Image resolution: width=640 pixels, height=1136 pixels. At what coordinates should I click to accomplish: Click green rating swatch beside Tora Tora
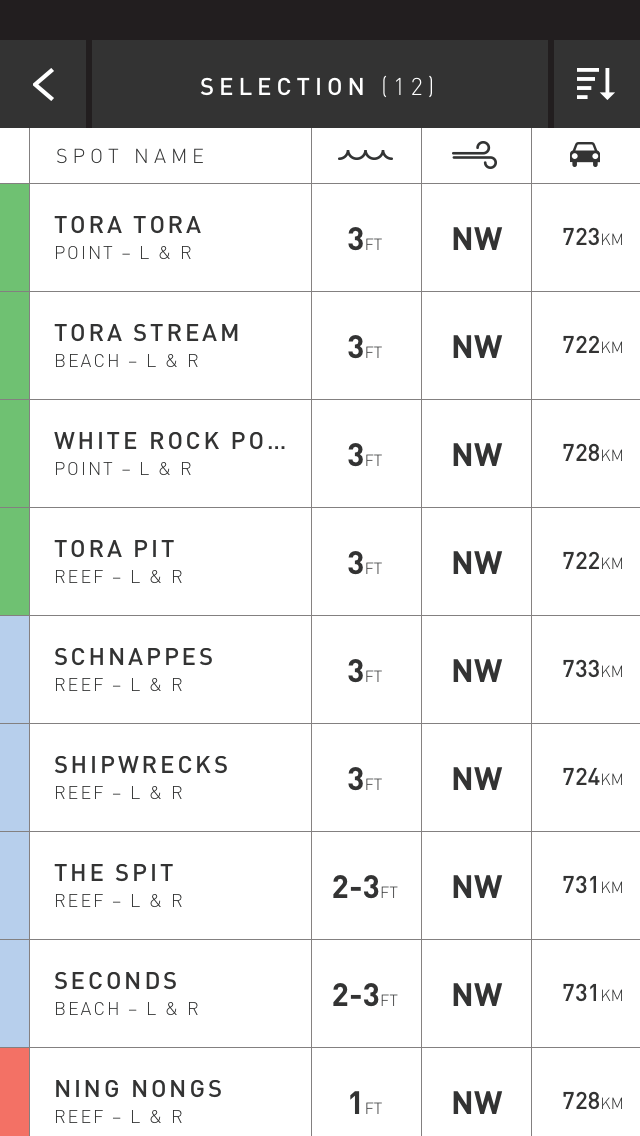(15, 237)
